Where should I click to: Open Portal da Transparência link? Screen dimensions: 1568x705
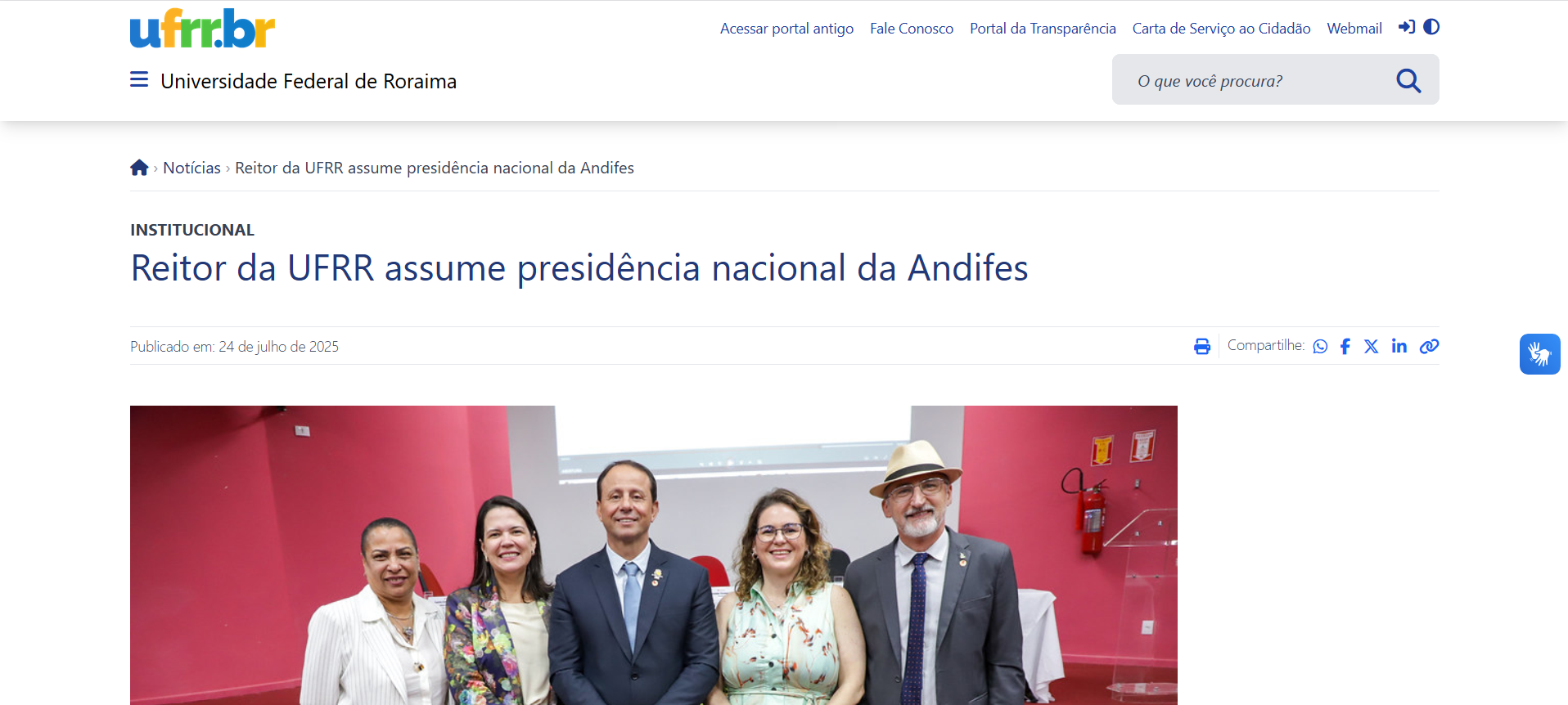click(x=1043, y=29)
